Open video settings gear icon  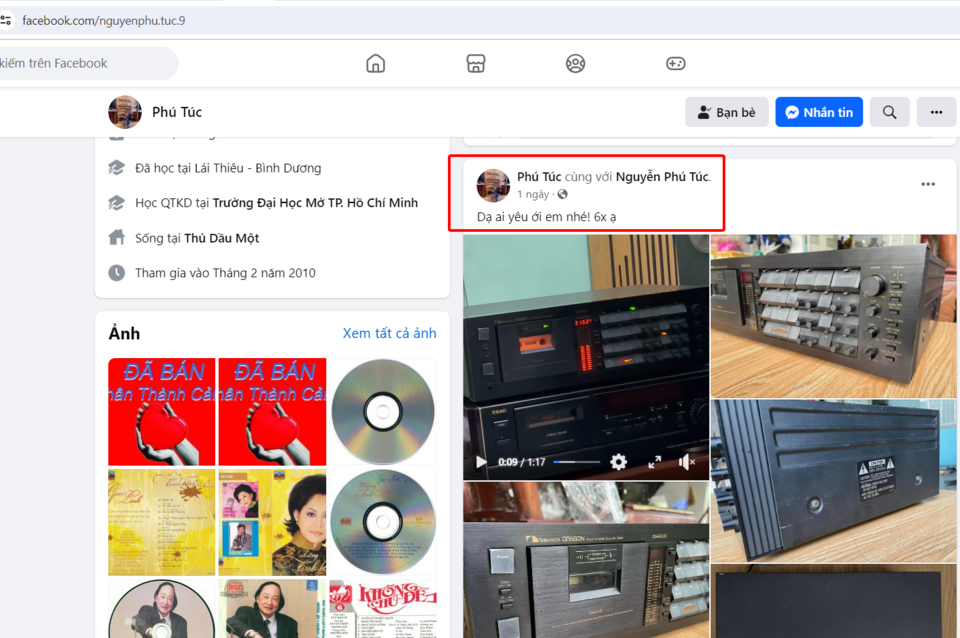coord(618,462)
